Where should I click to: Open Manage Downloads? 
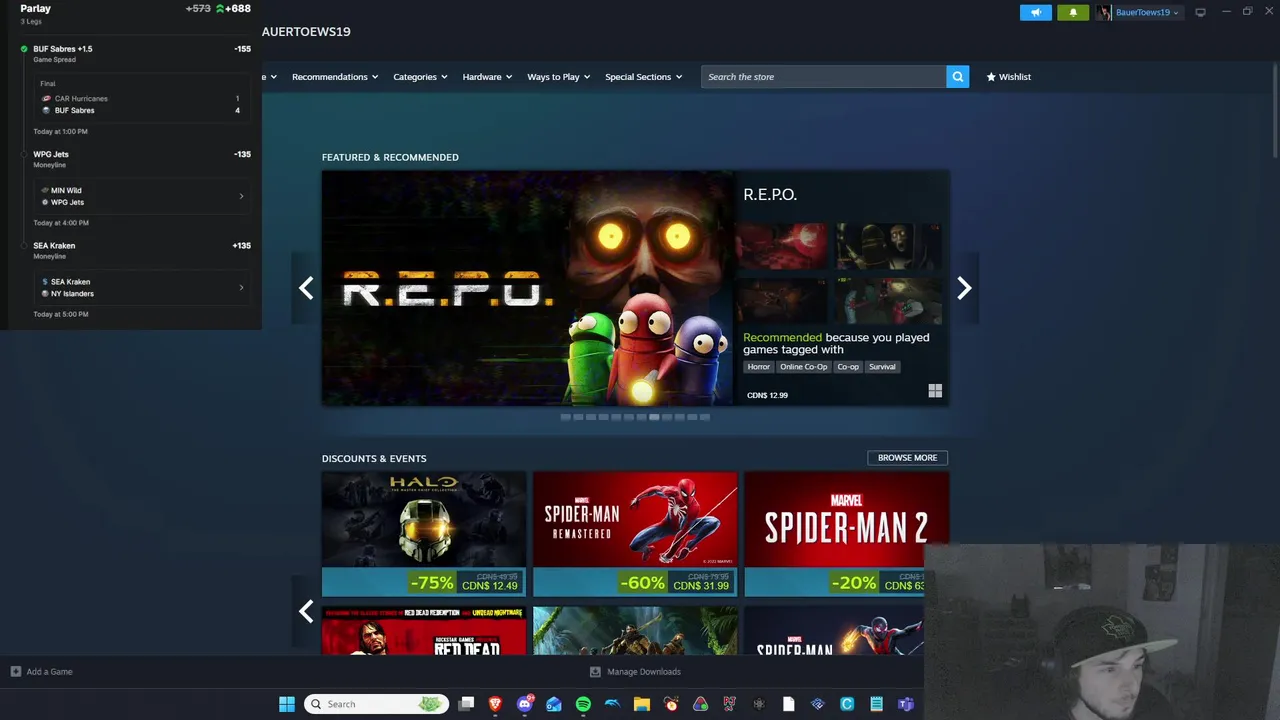[635, 672]
